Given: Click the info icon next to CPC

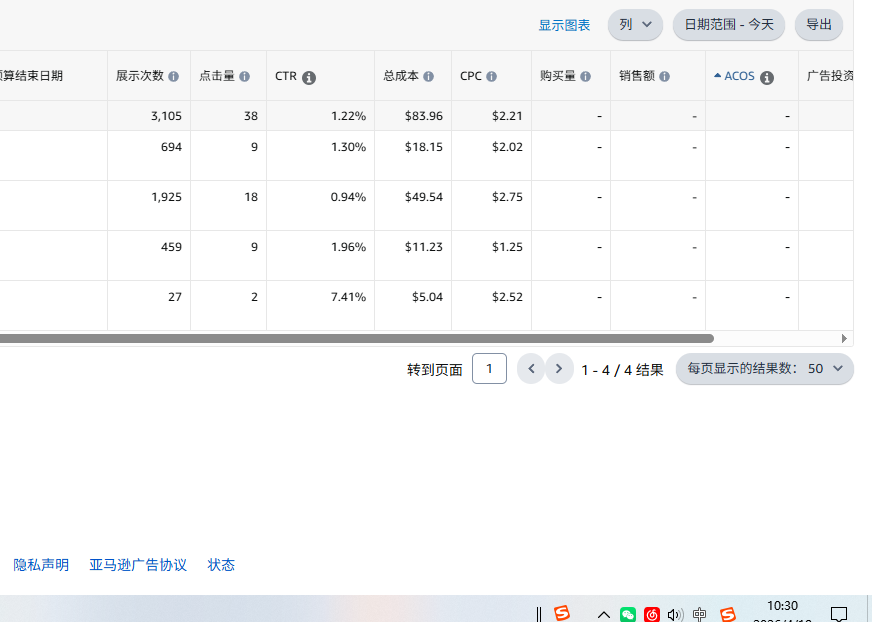Looking at the screenshot, I should tap(492, 77).
